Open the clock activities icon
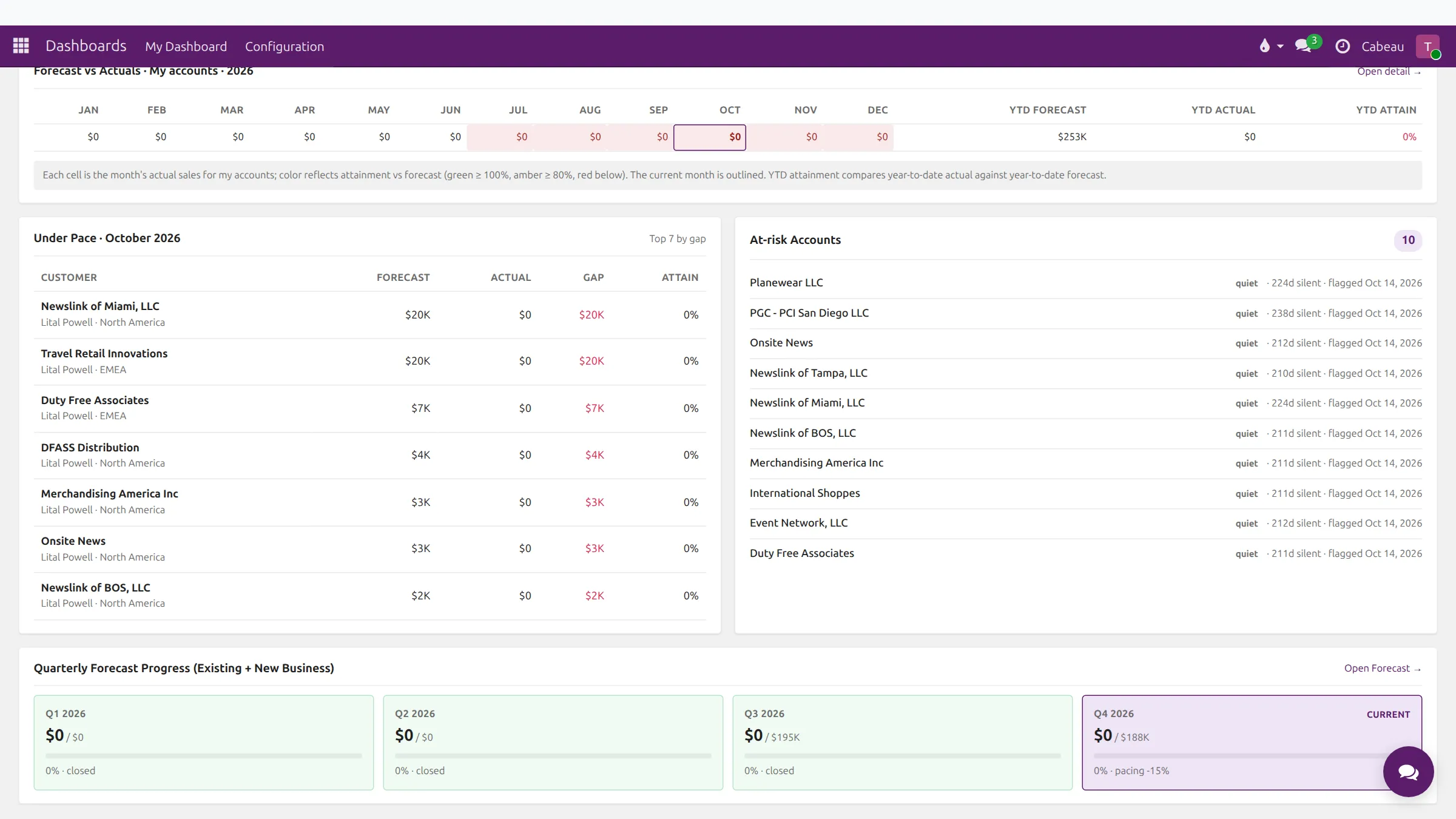Viewport: 1456px width, 819px height. (1343, 46)
